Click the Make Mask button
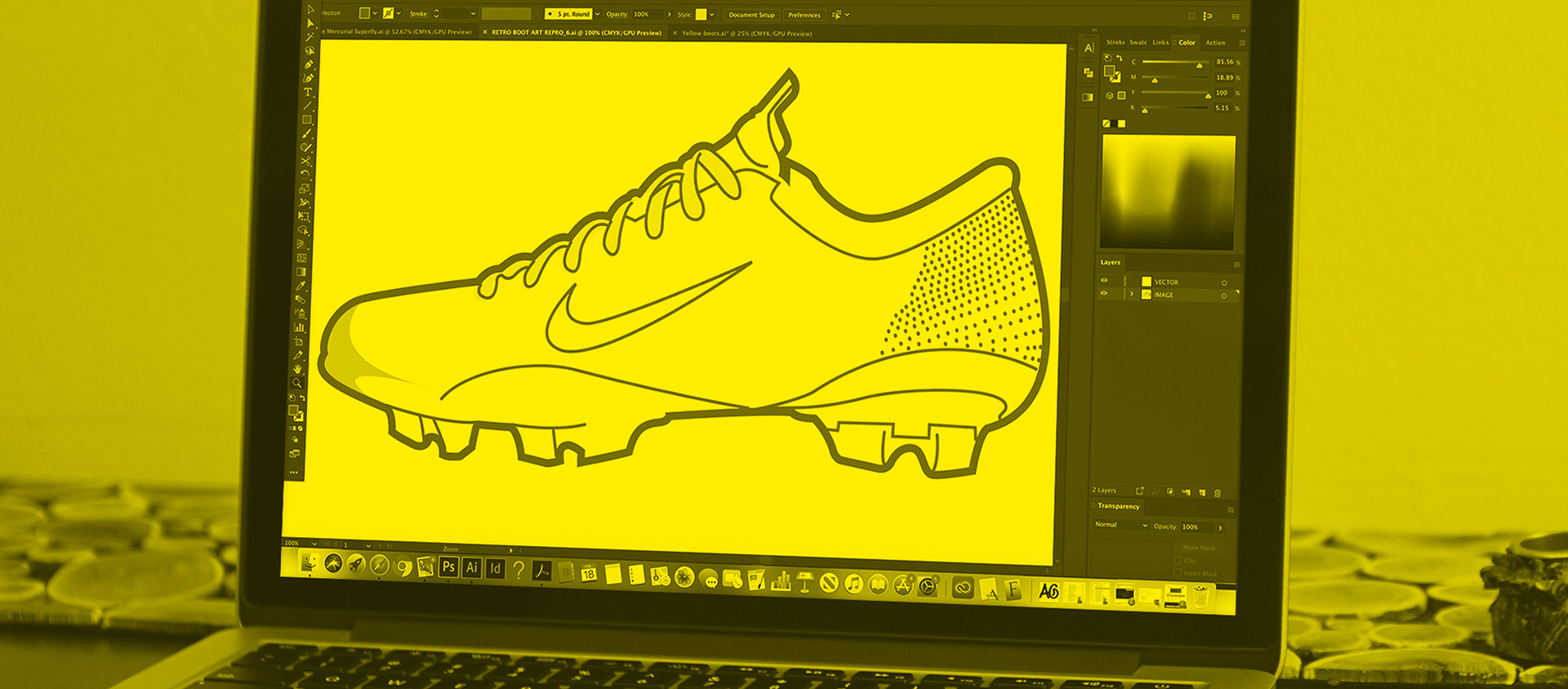1568x689 pixels. pos(1199,548)
